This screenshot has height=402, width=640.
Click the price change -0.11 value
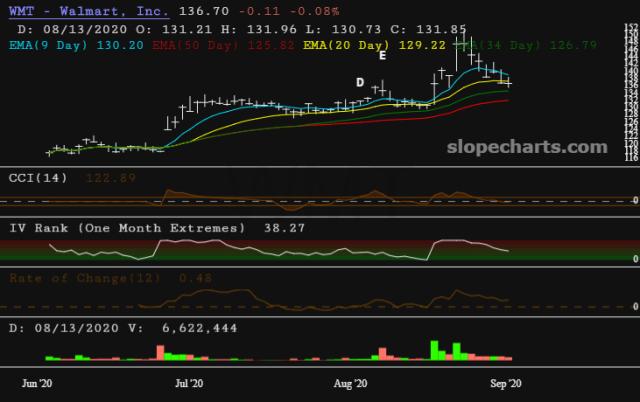point(259,11)
